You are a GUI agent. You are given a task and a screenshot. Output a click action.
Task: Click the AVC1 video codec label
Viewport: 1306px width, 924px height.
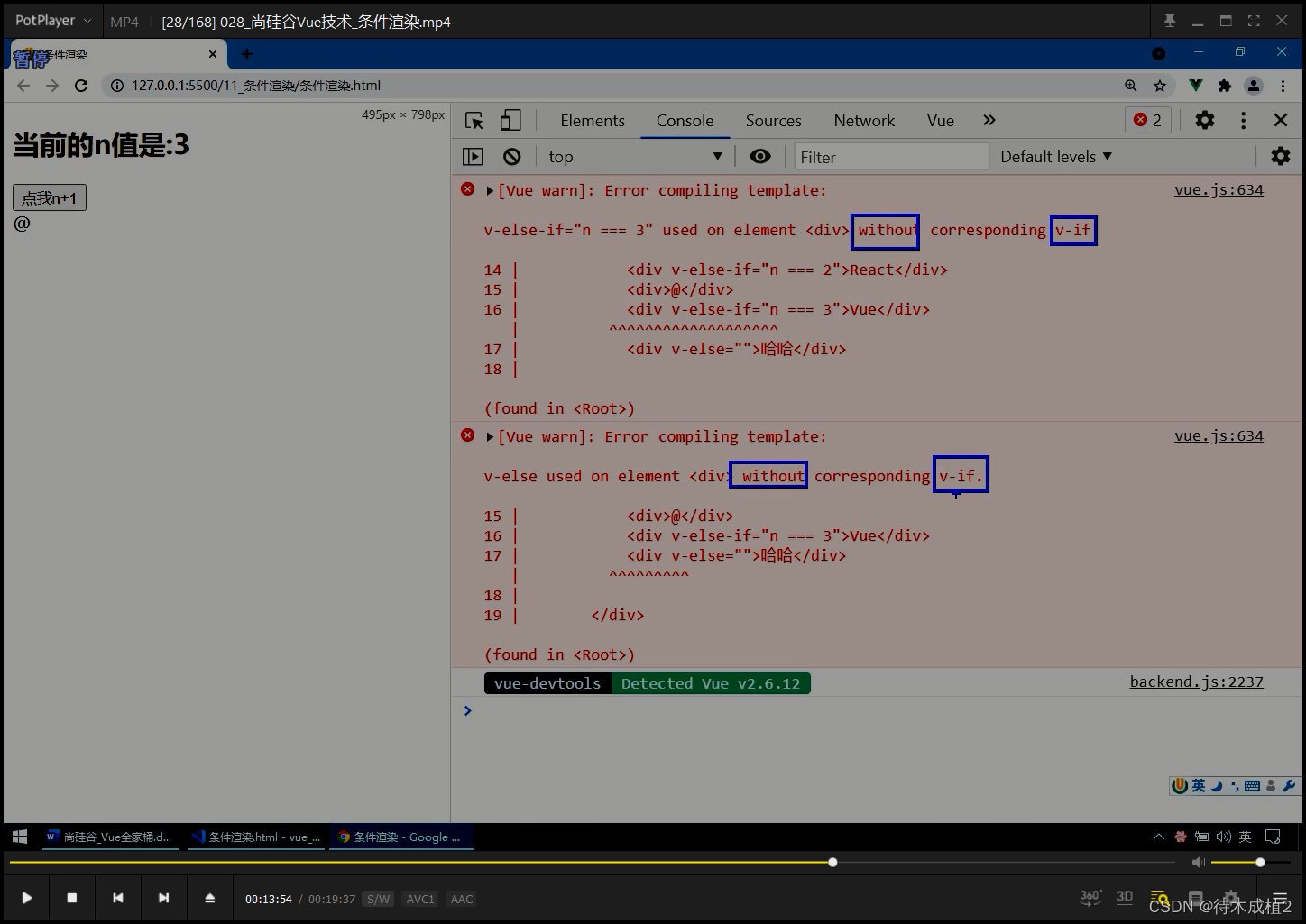pyautogui.click(x=420, y=899)
